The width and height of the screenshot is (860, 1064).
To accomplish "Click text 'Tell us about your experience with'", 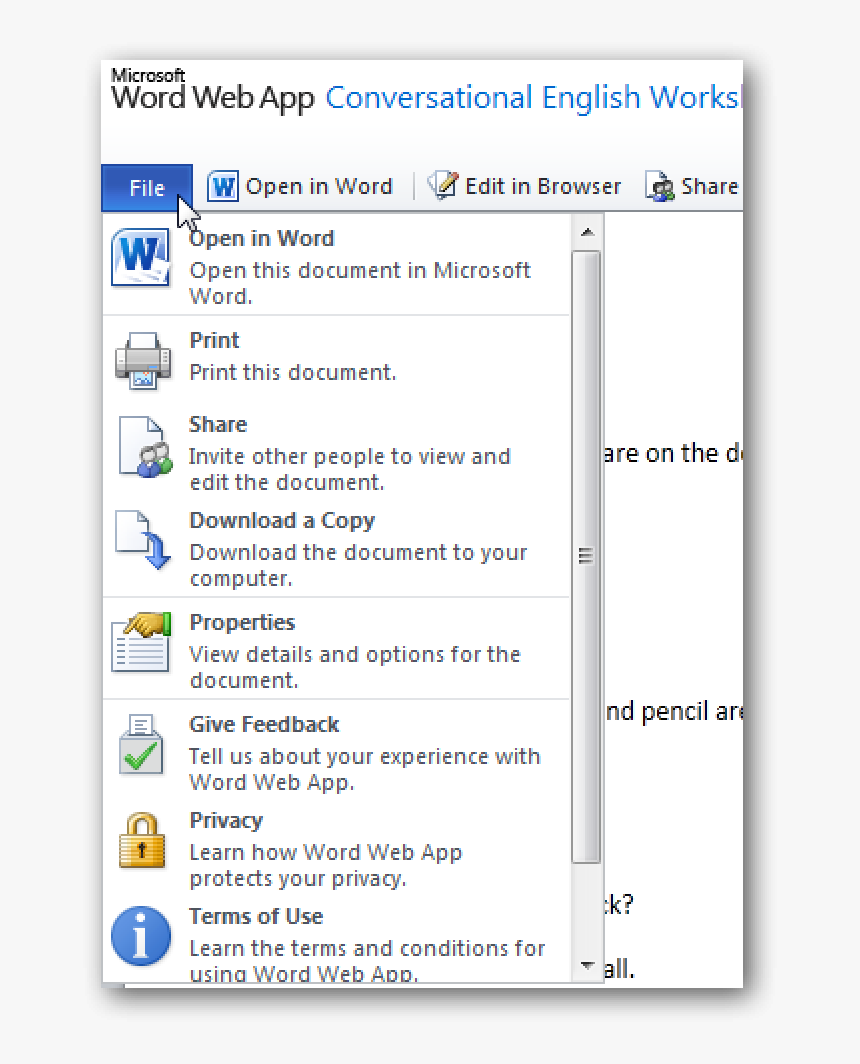I will [x=364, y=757].
